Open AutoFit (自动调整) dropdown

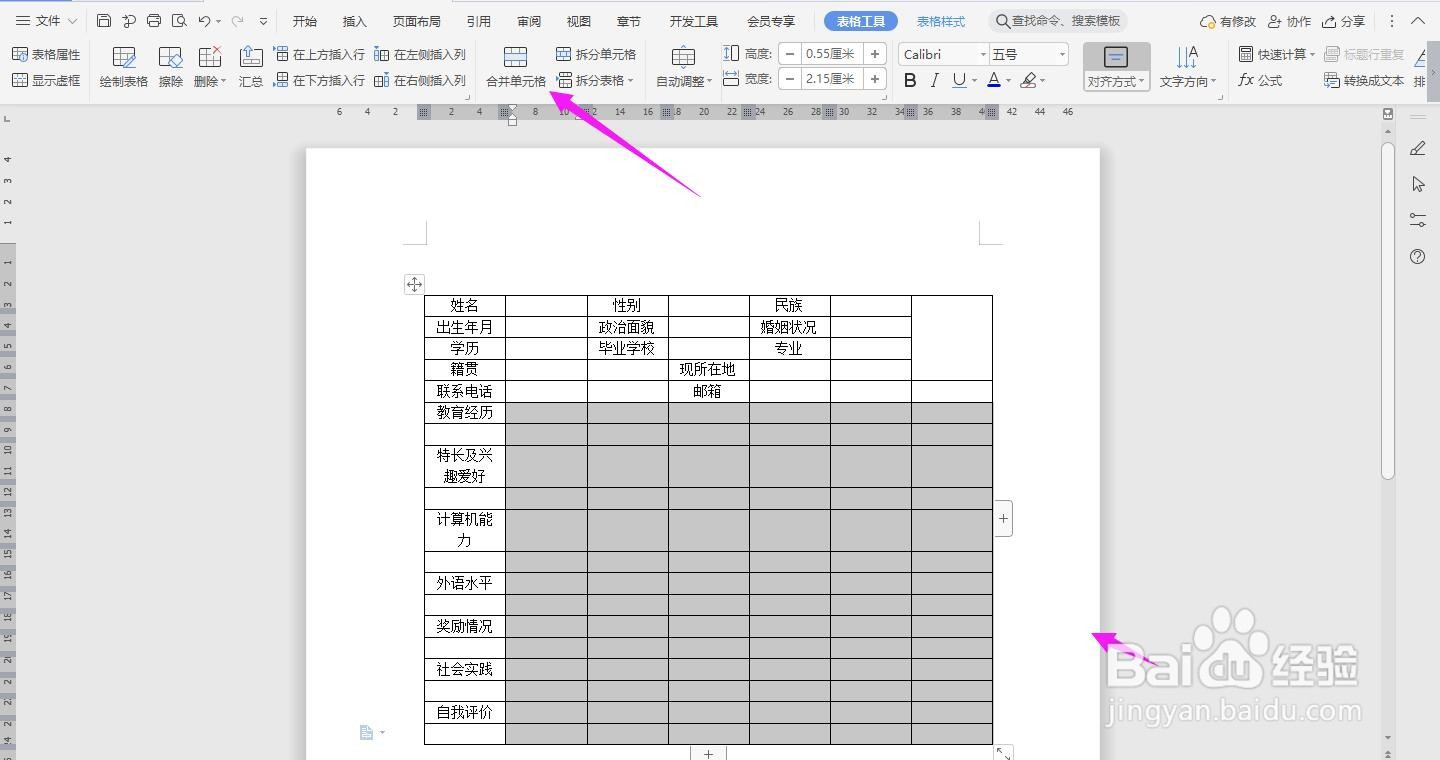tap(684, 67)
